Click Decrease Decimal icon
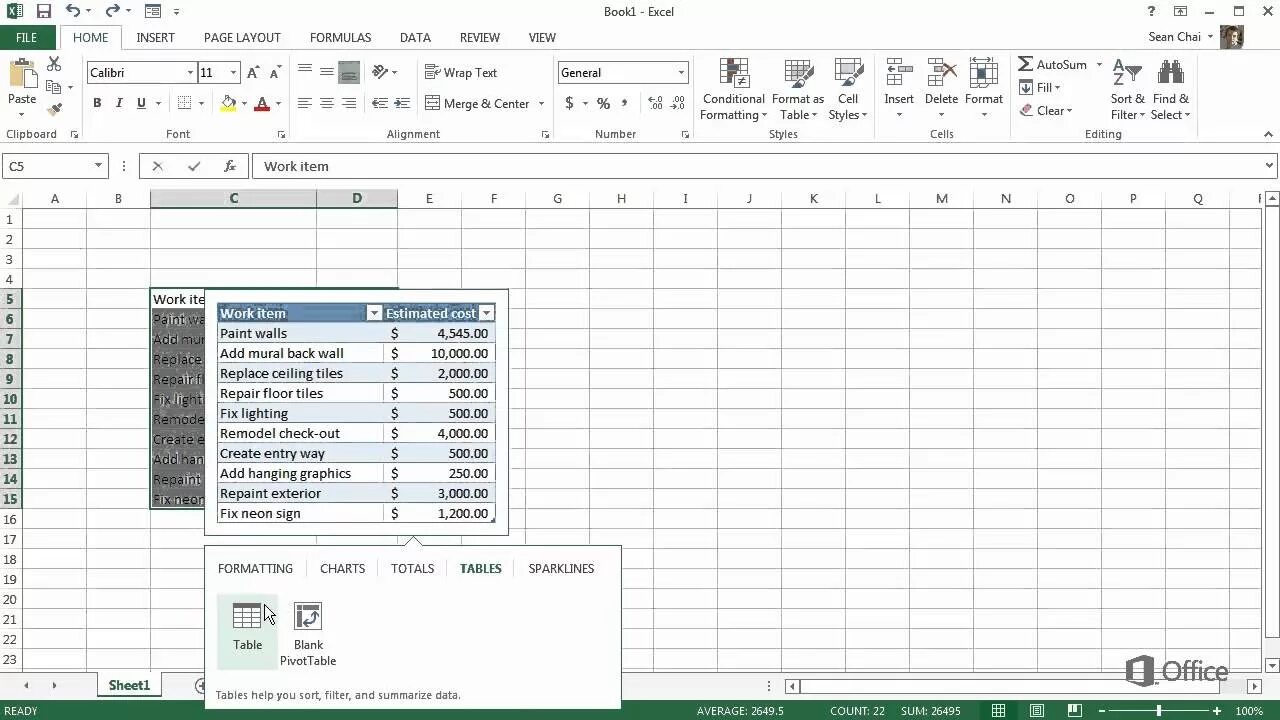 (679, 103)
